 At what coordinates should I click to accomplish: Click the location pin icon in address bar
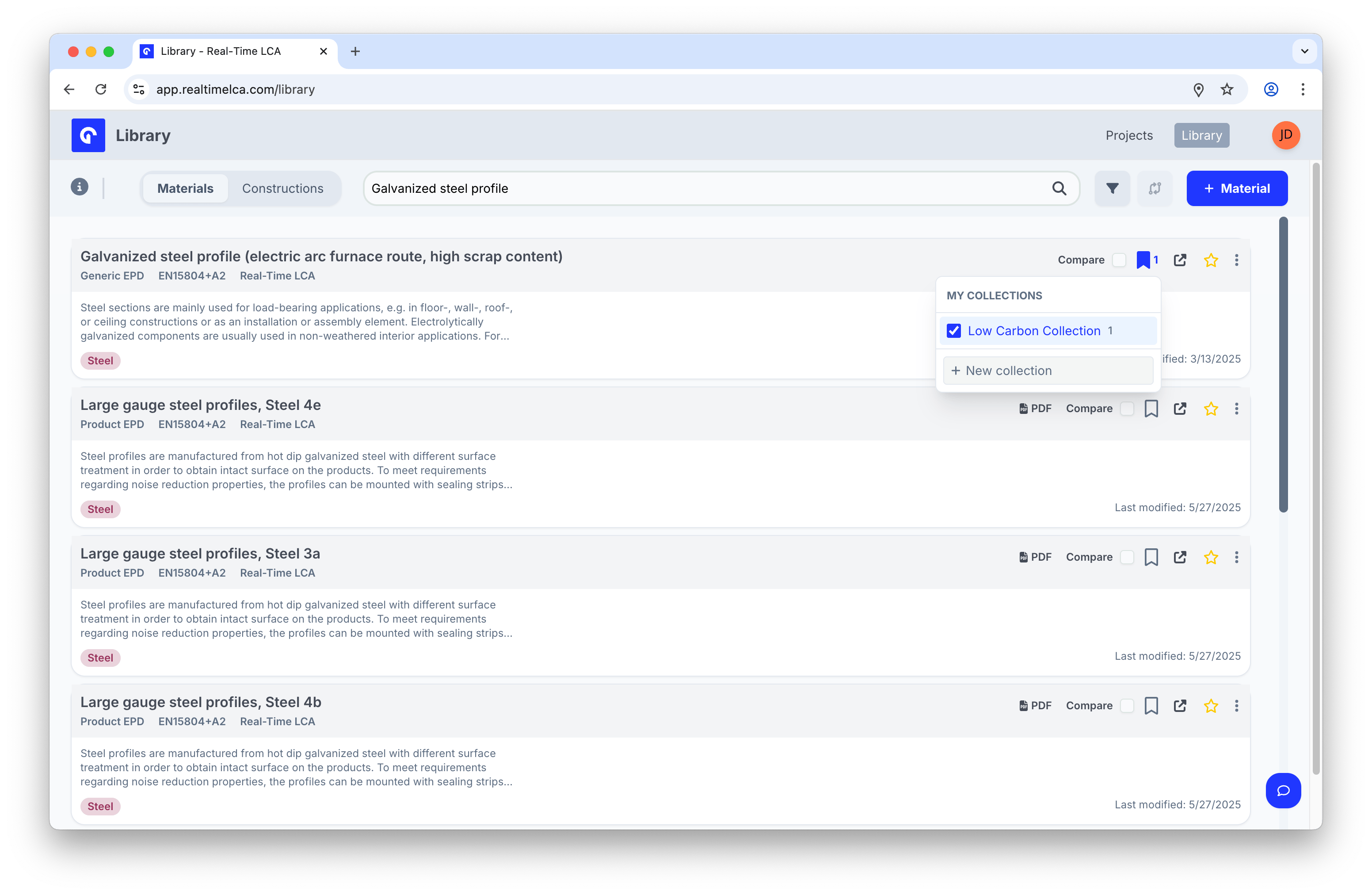click(1198, 89)
